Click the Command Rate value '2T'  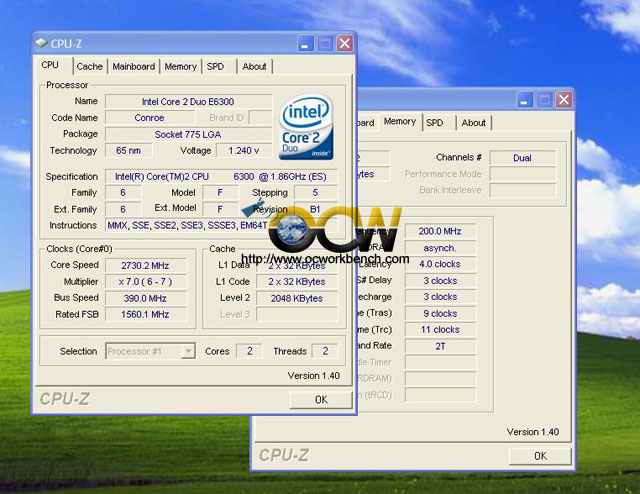click(440, 346)
